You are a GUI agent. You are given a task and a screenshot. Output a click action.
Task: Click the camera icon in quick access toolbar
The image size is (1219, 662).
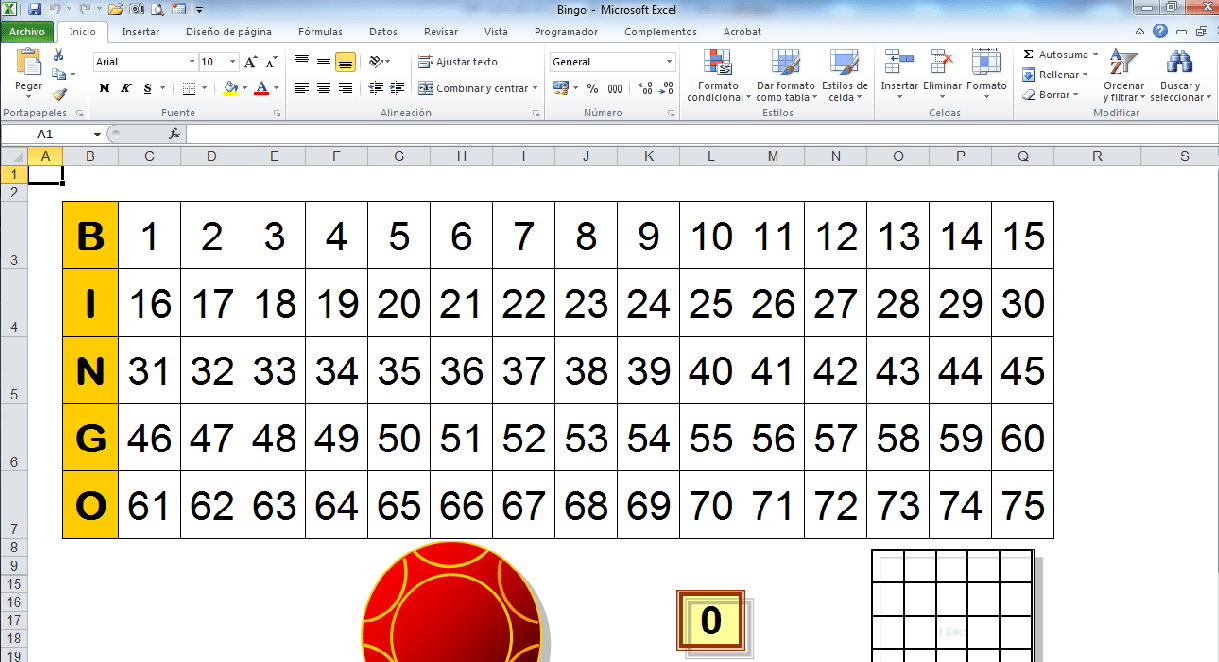(136, 9)
